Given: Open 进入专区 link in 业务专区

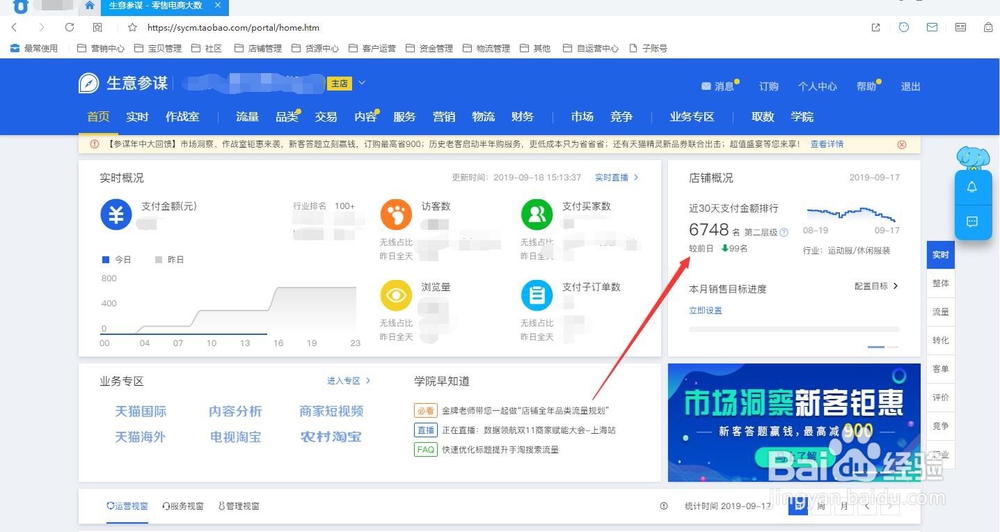Looking at the screenshot, I should (349, 381).
